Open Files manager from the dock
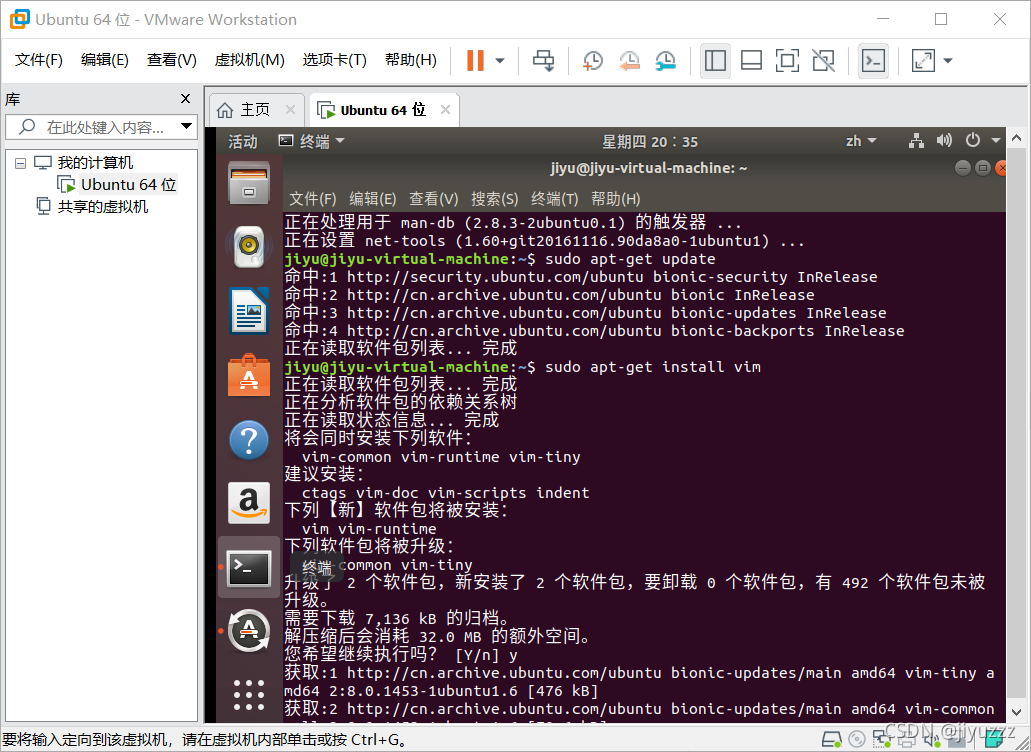The width and height of the screenshot is (1031, 752). pyautogui.click(x=249, y=183)
